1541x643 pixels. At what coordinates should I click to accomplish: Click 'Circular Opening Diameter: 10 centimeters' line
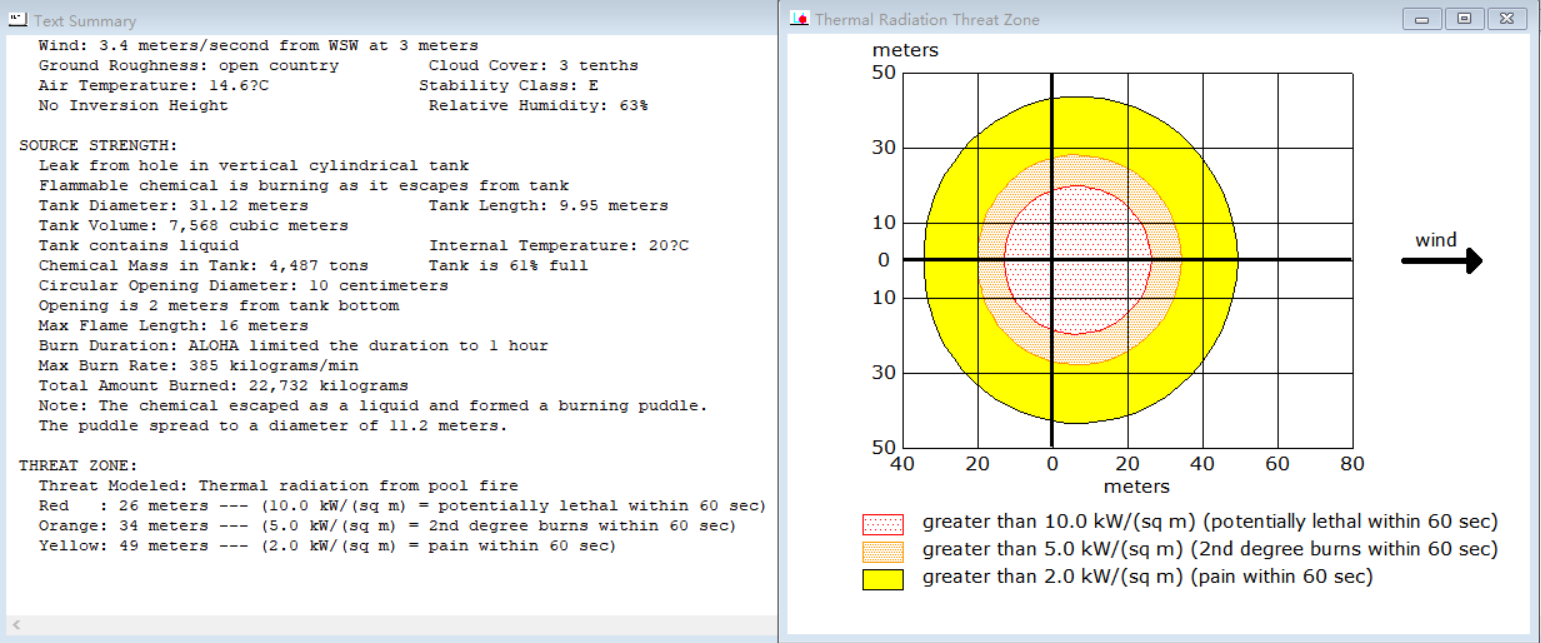coord(243,286)
